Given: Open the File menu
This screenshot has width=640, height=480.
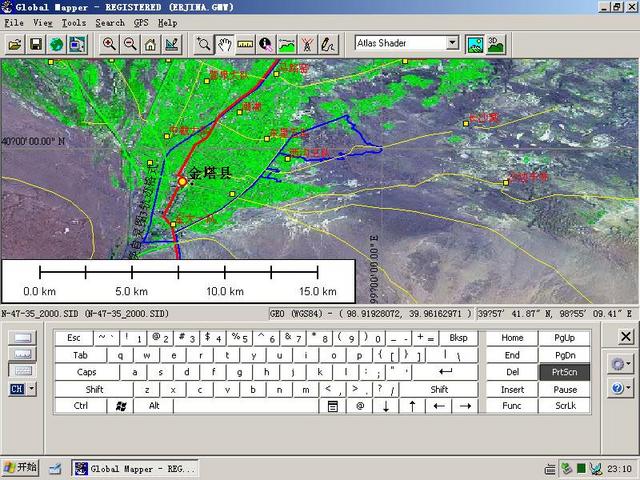Looking at the screenshot, I should 14,23.
